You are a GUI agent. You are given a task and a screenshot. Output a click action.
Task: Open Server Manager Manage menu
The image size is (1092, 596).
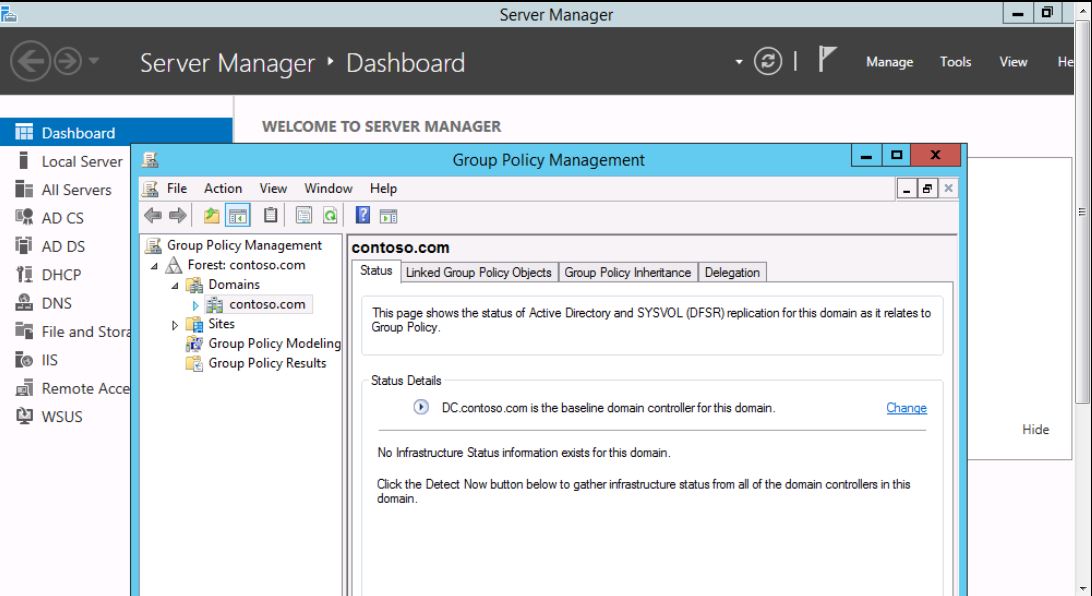(x=889, y=62)
